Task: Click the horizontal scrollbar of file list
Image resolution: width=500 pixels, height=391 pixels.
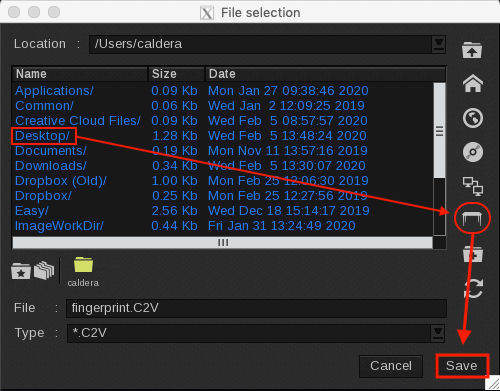Action: click(223, 243)
